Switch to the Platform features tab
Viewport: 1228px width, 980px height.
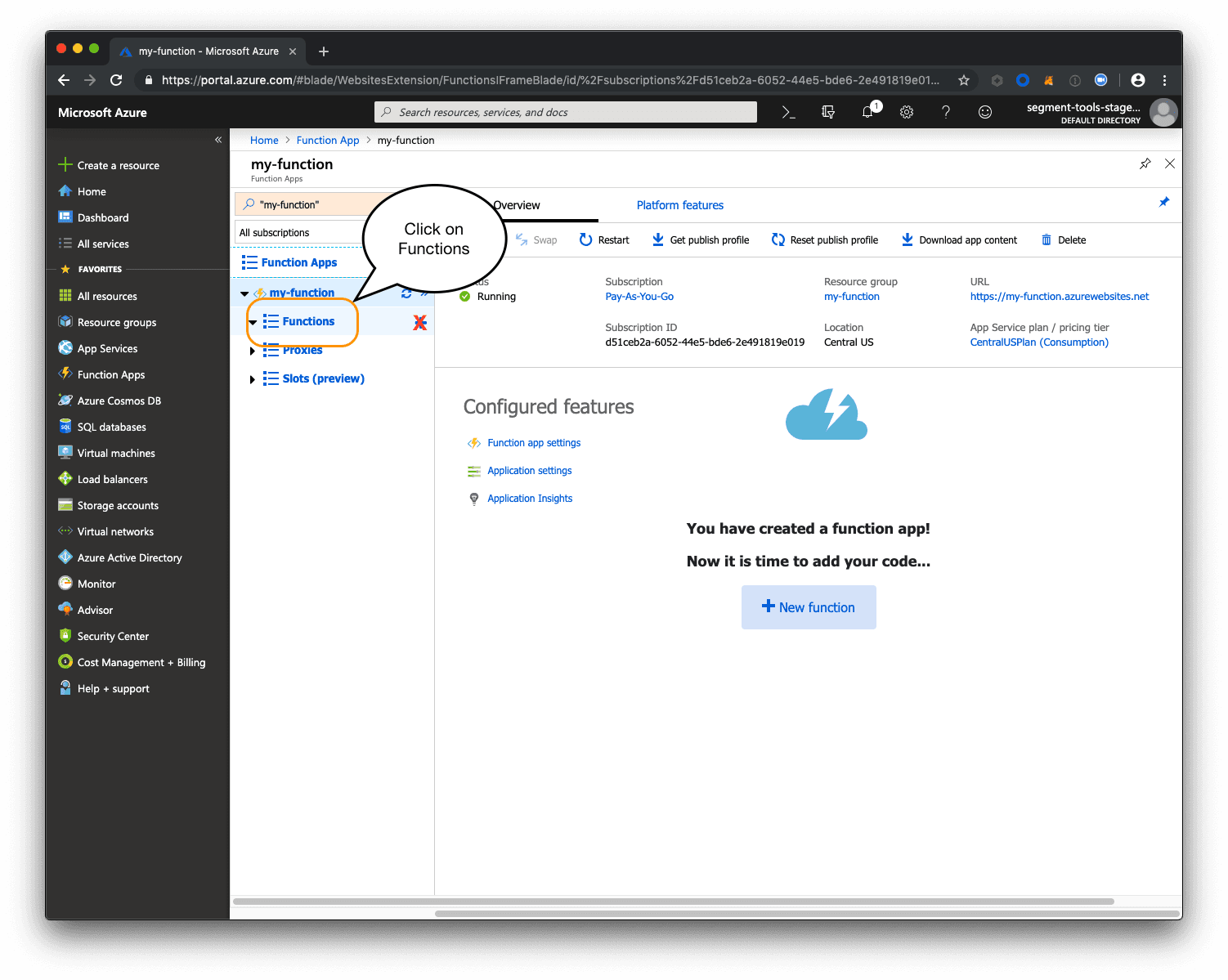[679, 205]
